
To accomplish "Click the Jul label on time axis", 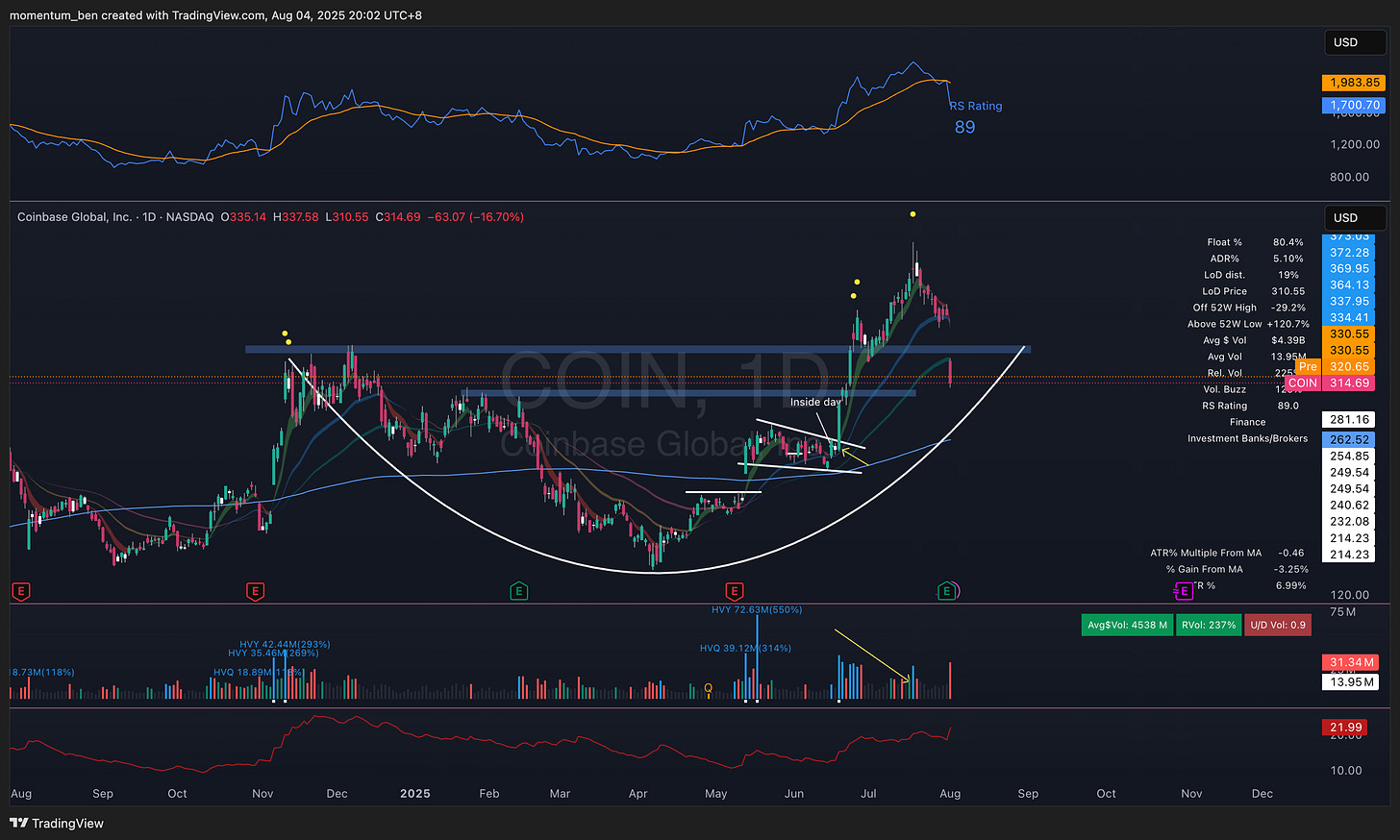I will click(x=868, y=794).
